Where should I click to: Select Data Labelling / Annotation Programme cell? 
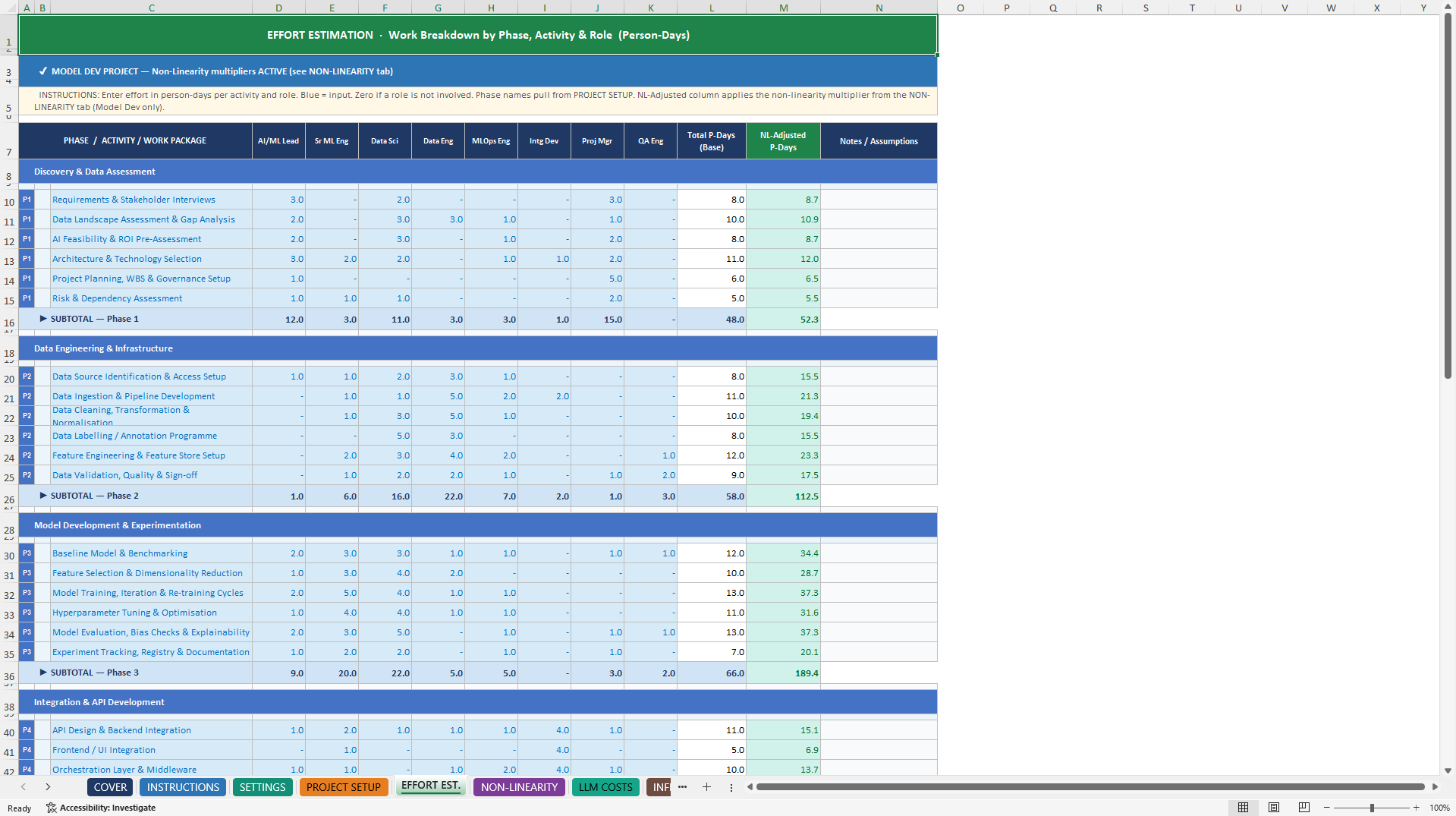[x=151, y=436]
